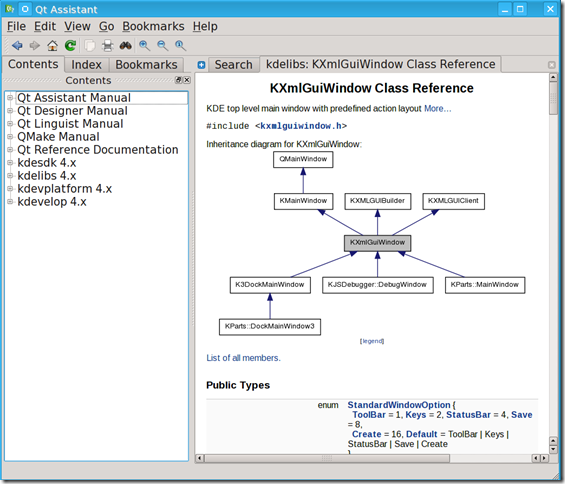Expand kdevplatform 4.x tree node

(10, 188)
